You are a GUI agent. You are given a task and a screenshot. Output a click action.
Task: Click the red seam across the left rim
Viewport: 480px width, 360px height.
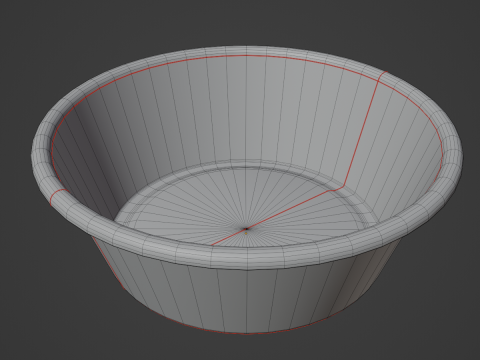coord(58,197)
